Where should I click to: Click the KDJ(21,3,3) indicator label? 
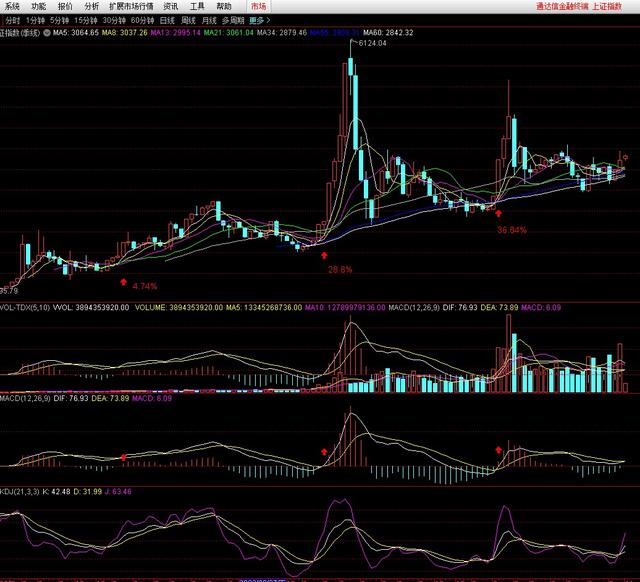click(20, 491)
